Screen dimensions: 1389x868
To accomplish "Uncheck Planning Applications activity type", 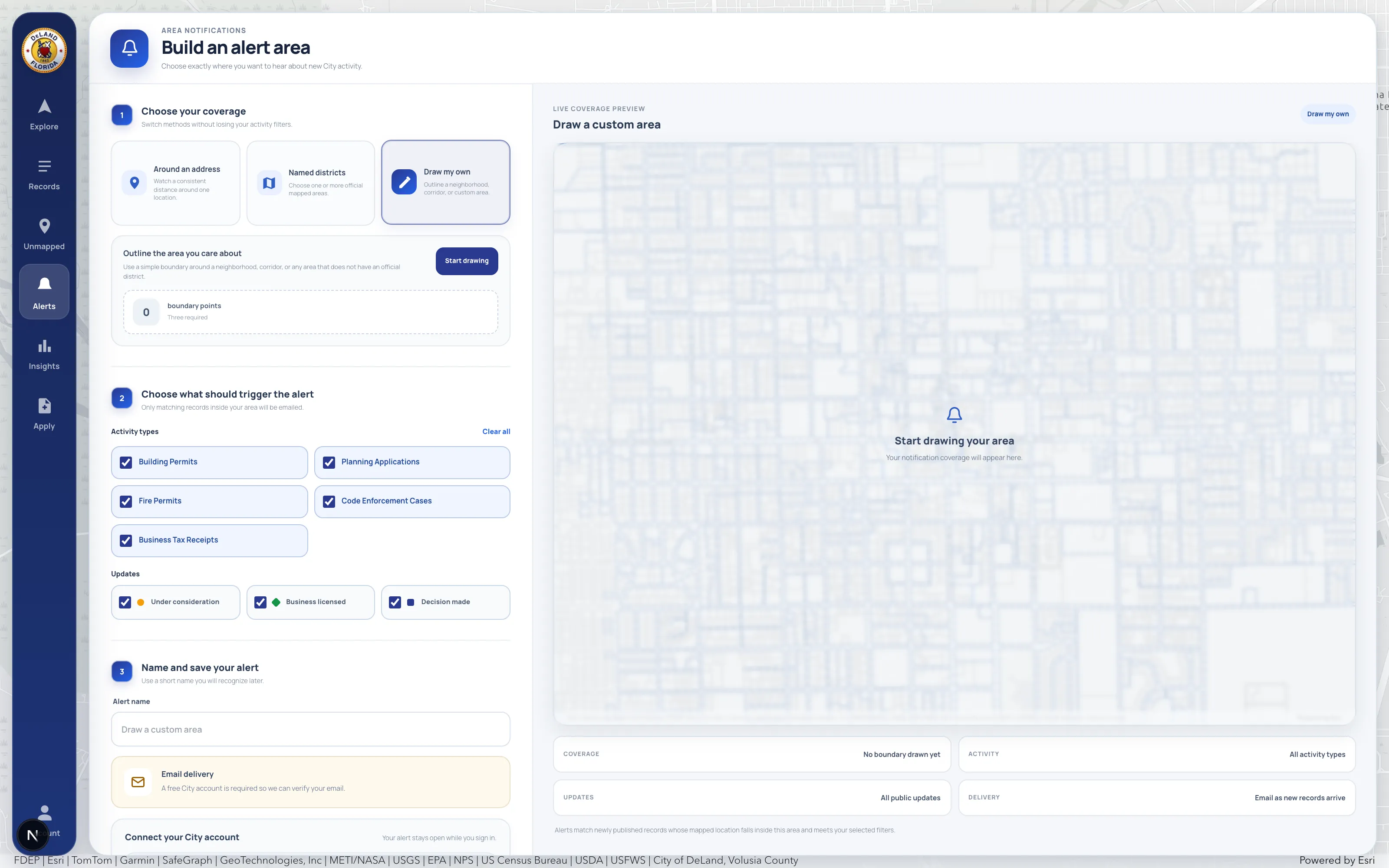I will 329,463.
